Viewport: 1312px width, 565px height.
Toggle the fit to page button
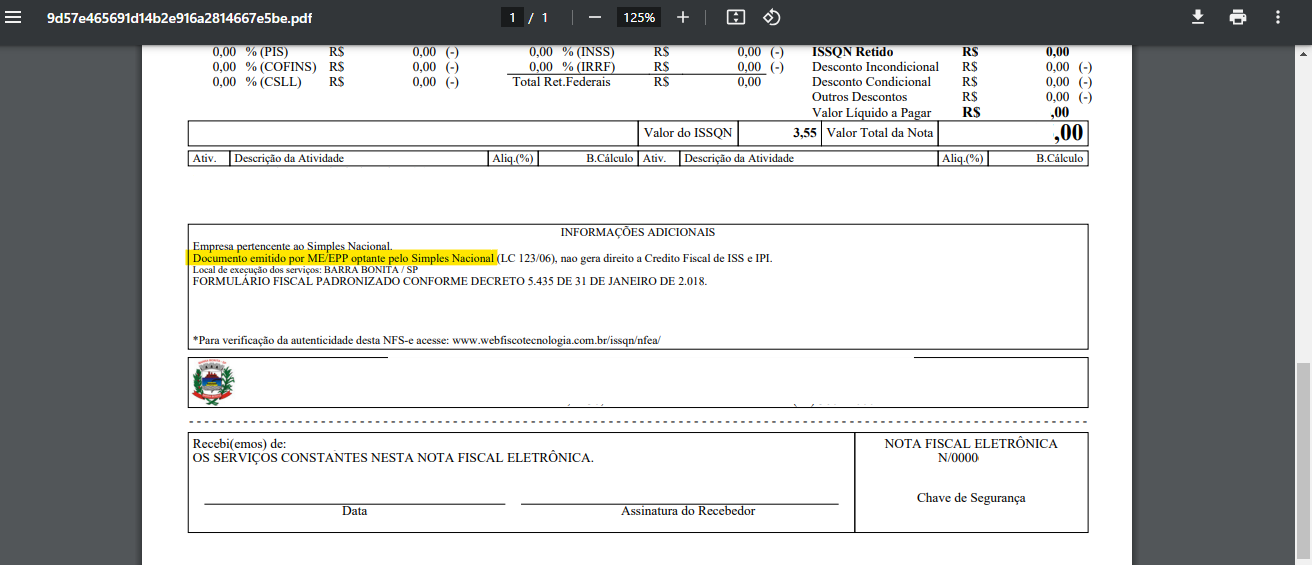736,17
